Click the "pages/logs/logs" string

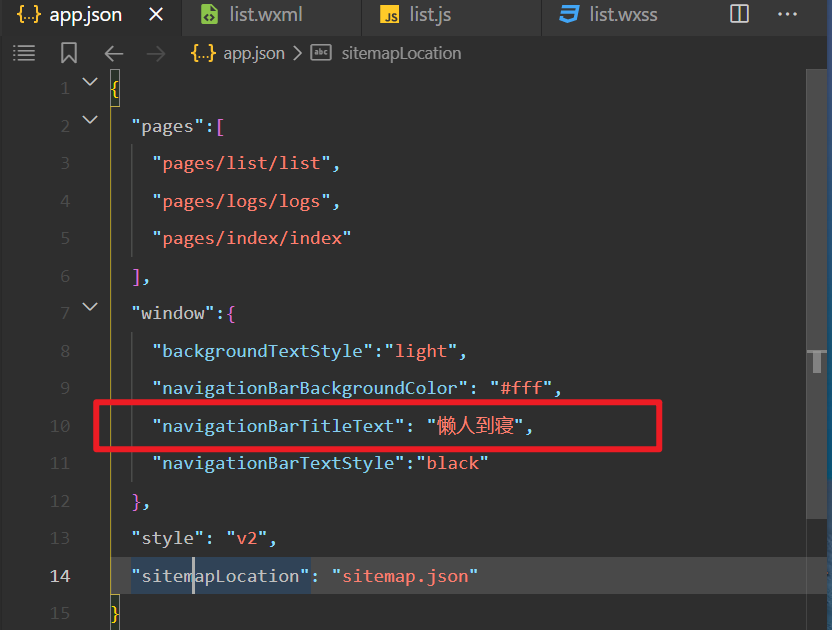point(241,201)
